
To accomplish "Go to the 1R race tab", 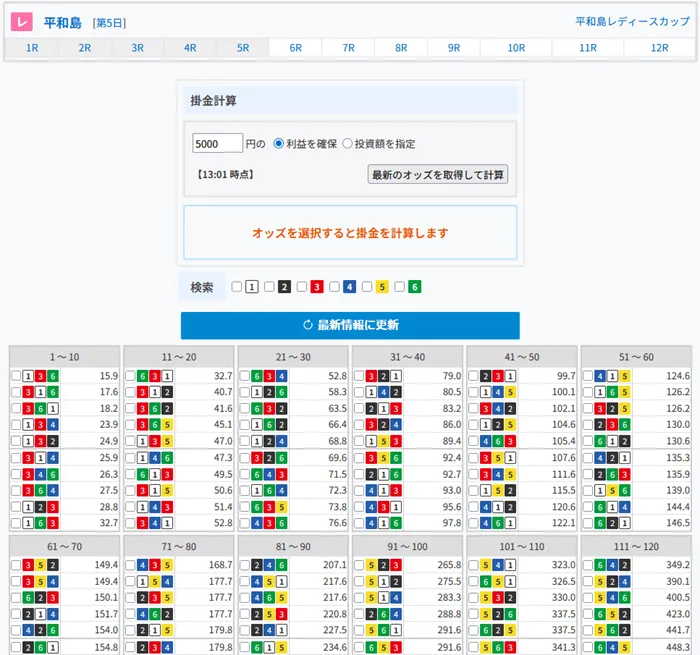I will (32, 48).
